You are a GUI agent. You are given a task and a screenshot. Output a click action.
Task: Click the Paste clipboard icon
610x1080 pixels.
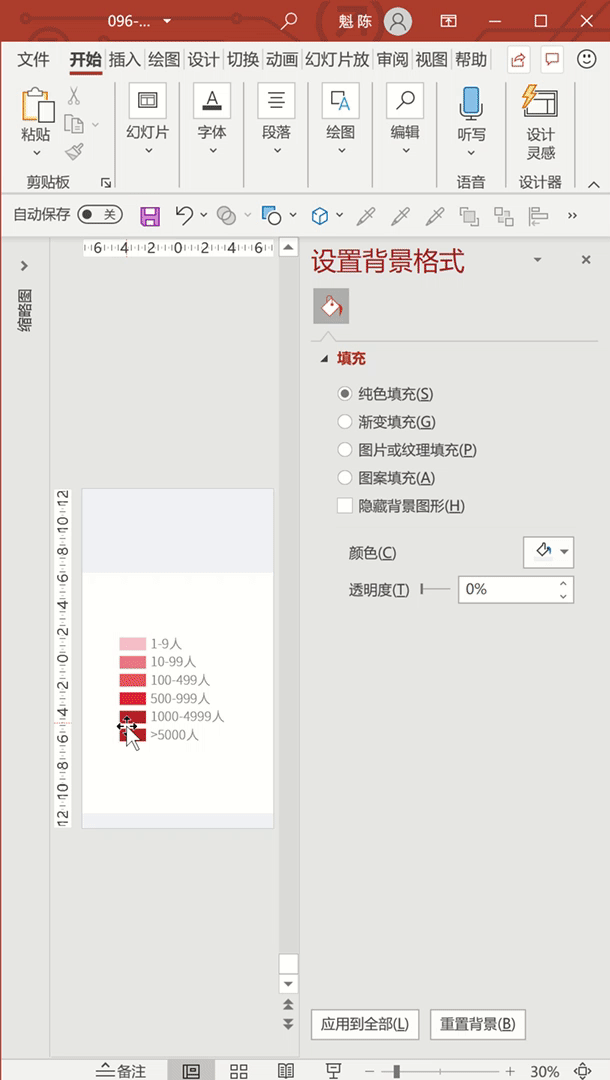(37, 105)
